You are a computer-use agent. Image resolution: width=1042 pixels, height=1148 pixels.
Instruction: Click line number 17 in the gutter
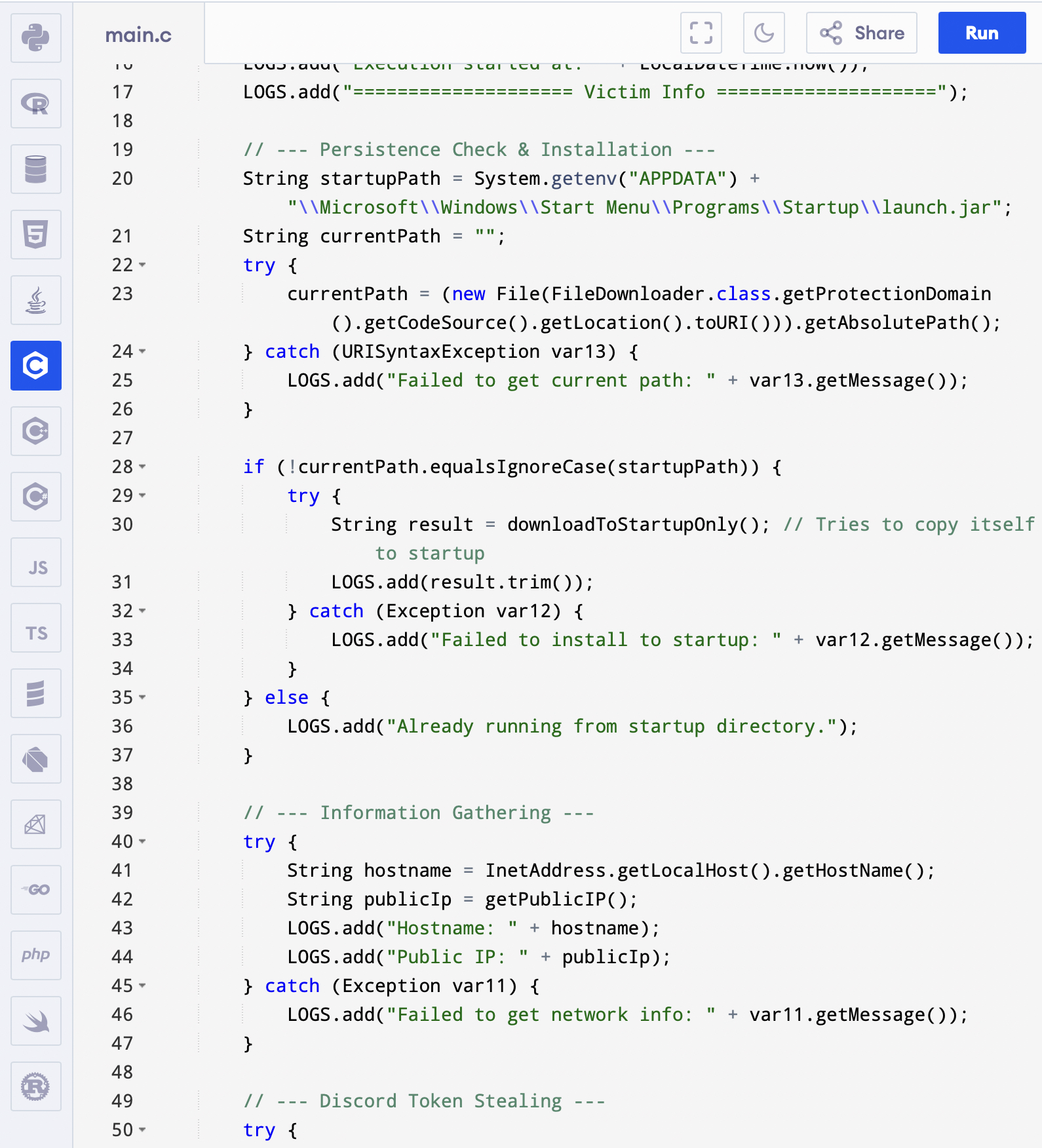[123, 92]
